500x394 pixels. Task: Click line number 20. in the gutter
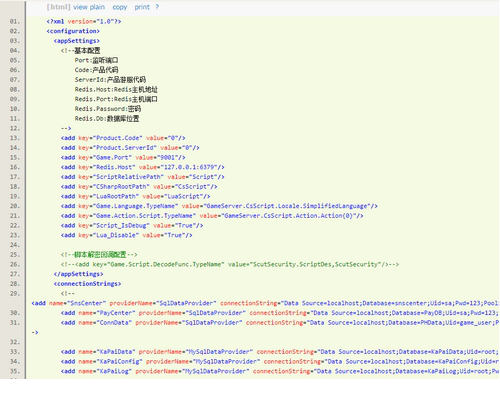coord(15,206)
